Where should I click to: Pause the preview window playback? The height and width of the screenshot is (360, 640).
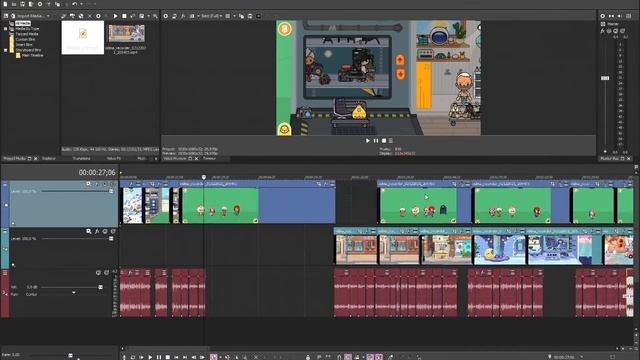pos(376,140)
